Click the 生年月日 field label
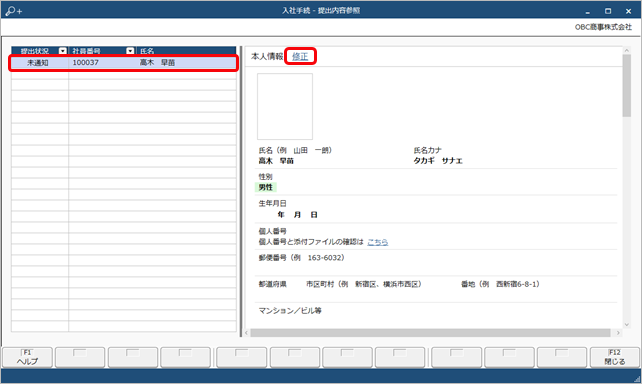Image resolution: width=642 pixels, height=384 pixels. 273,203
